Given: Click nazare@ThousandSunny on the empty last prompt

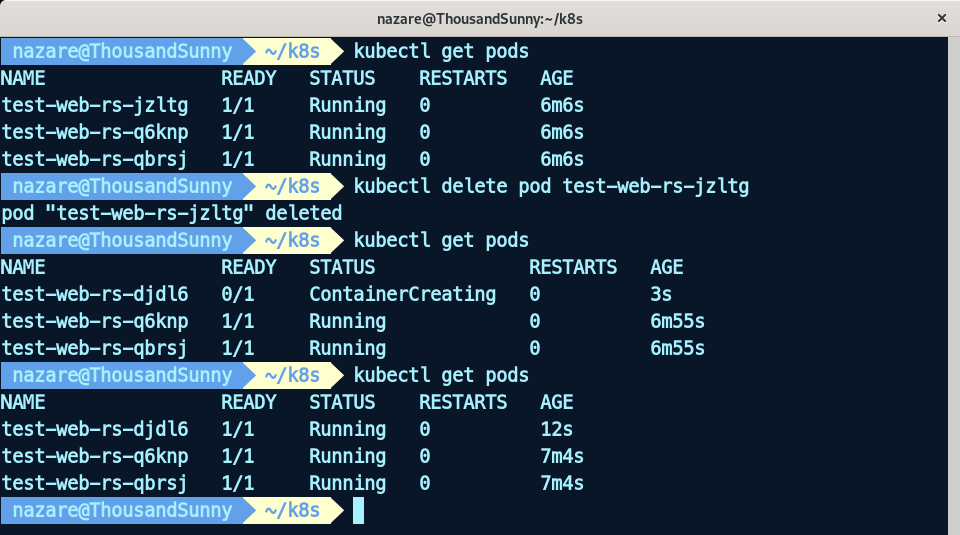Looking at the screenshot, I should coord(122,510).
